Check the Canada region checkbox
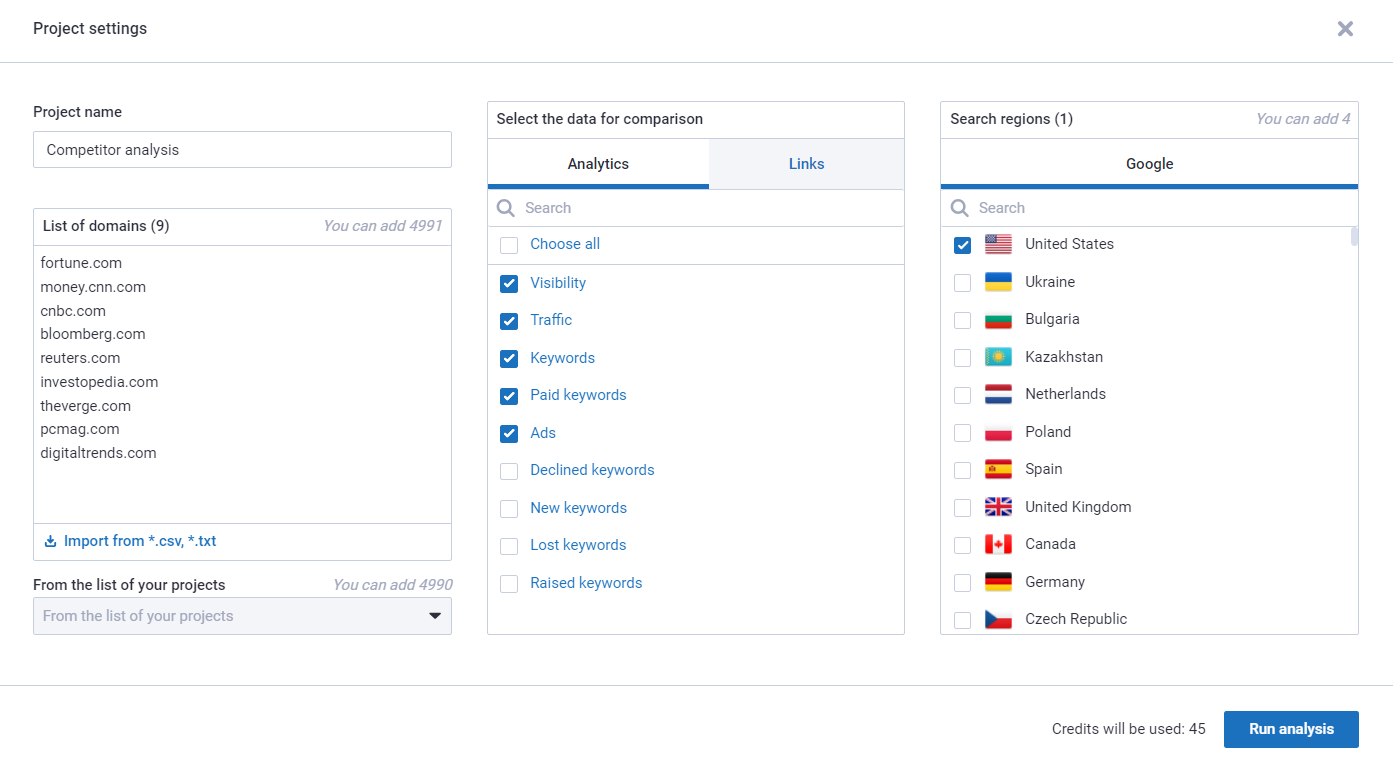 pyautogui.click(x=962, y=545)
